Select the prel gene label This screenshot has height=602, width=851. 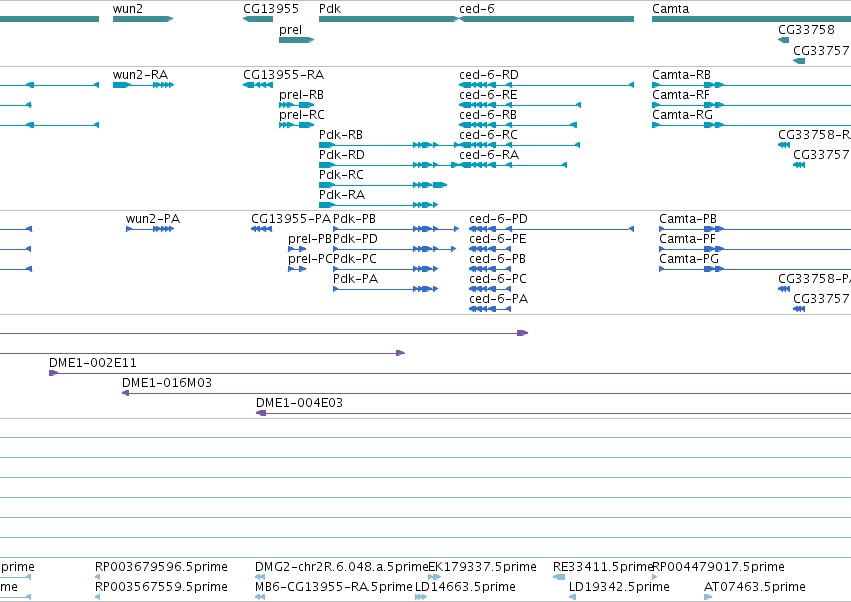[290, 30]
